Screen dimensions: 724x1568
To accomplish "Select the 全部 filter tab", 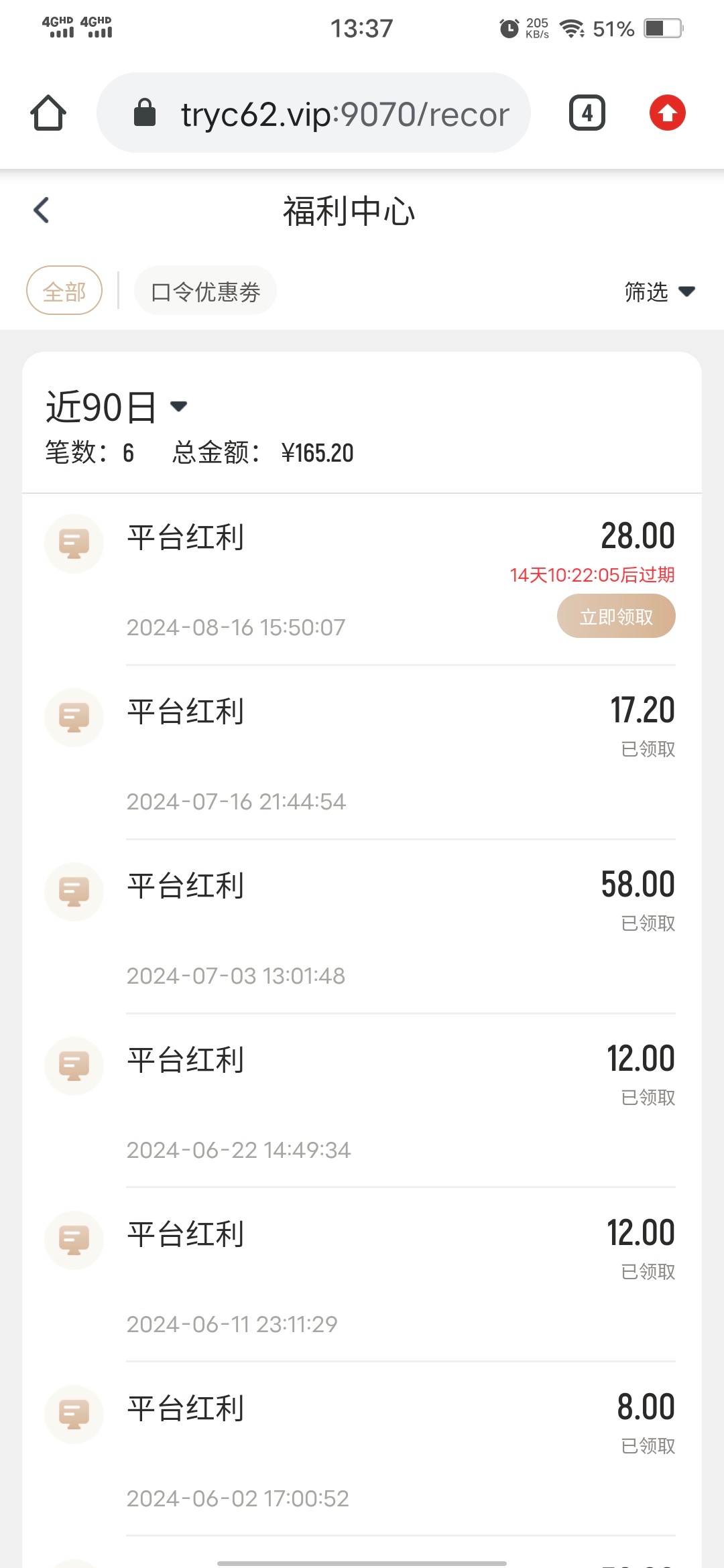I will click(64, 291).
